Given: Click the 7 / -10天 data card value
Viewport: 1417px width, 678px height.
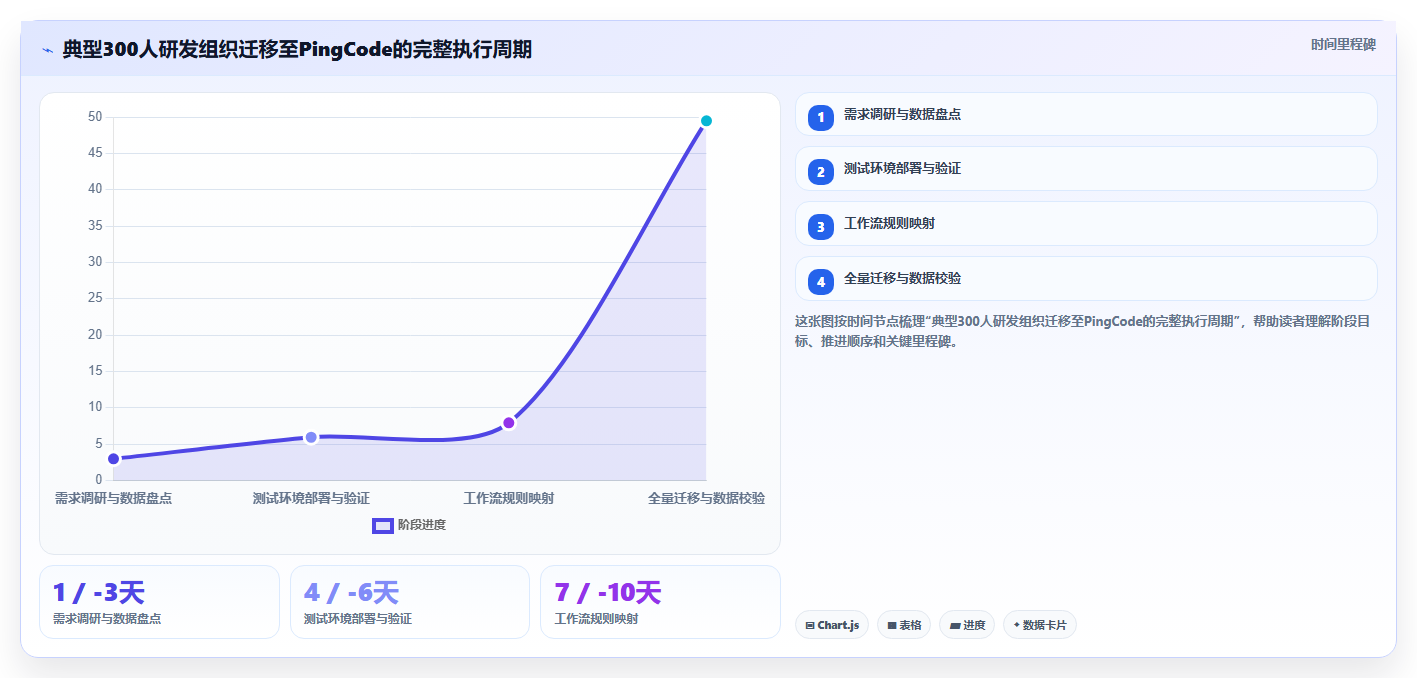Looking at the screenshot, I should point(608,593).
